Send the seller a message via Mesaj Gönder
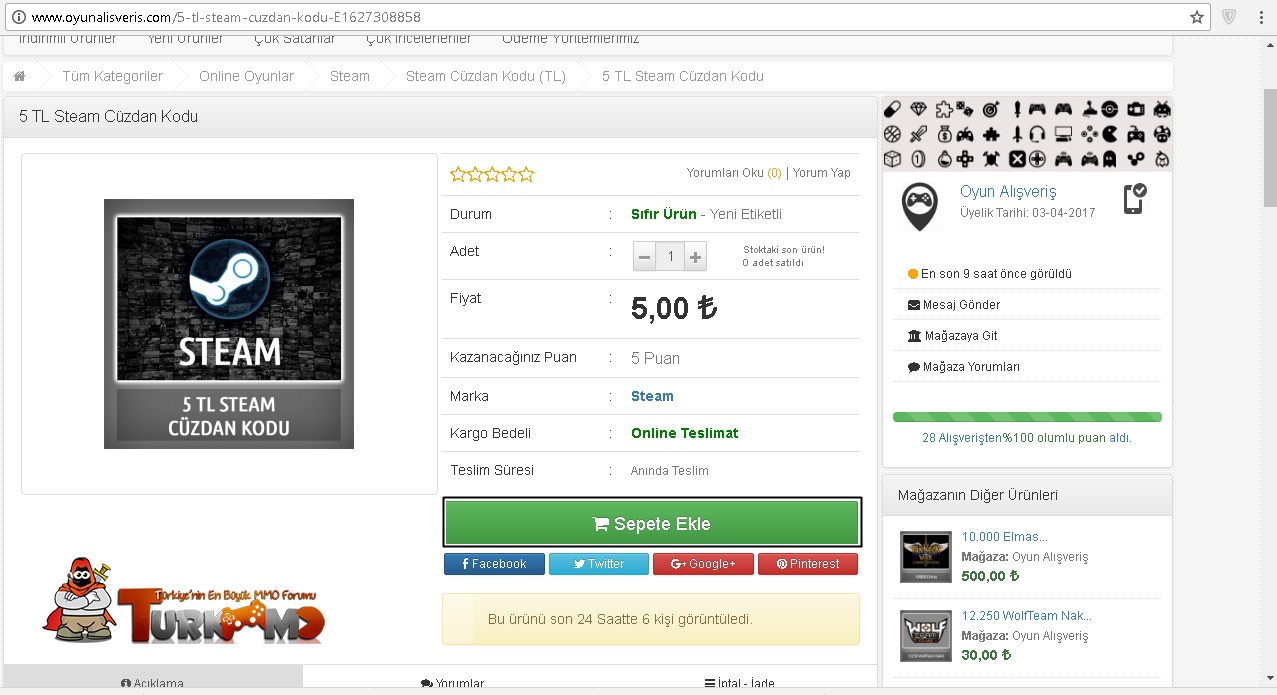Screen dimensions: 1277x695 pyautogui.click(x=954, y=305)
